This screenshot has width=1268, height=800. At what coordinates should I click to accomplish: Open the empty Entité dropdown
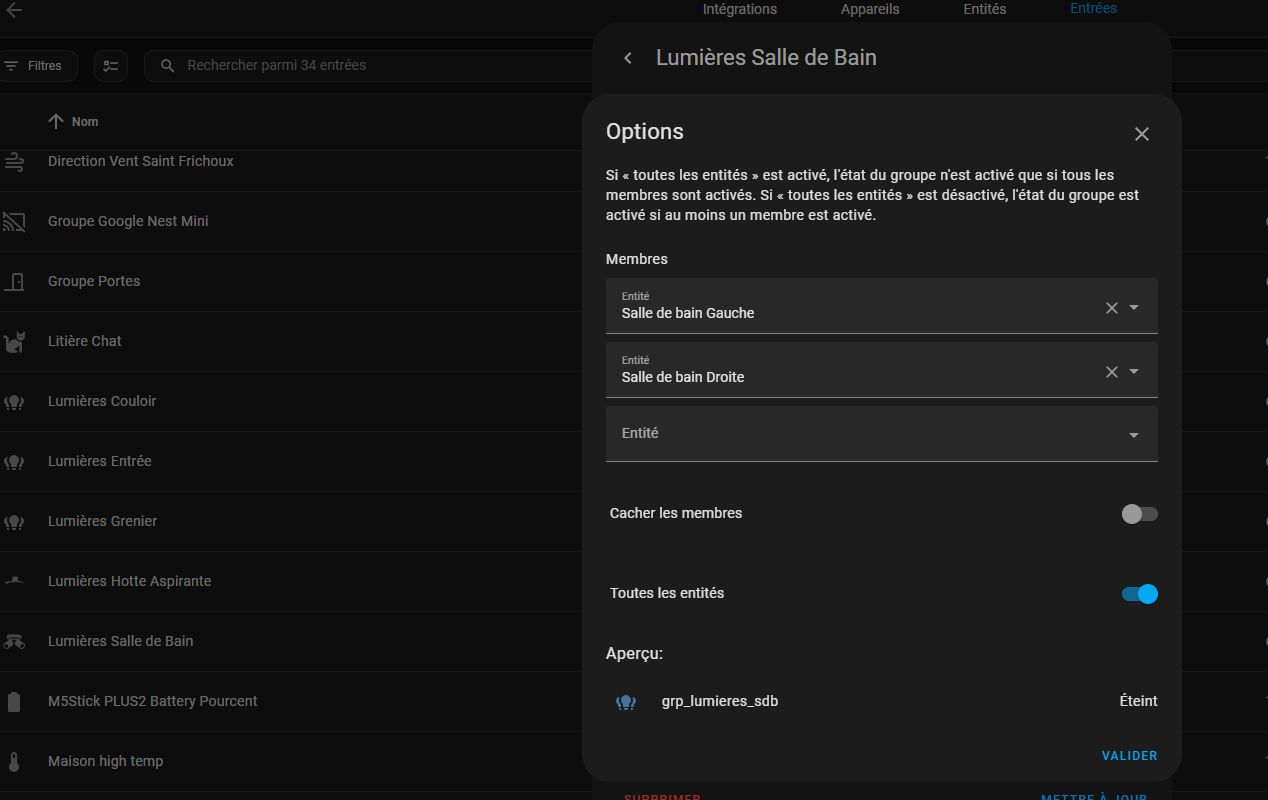(x=882, y=434)
